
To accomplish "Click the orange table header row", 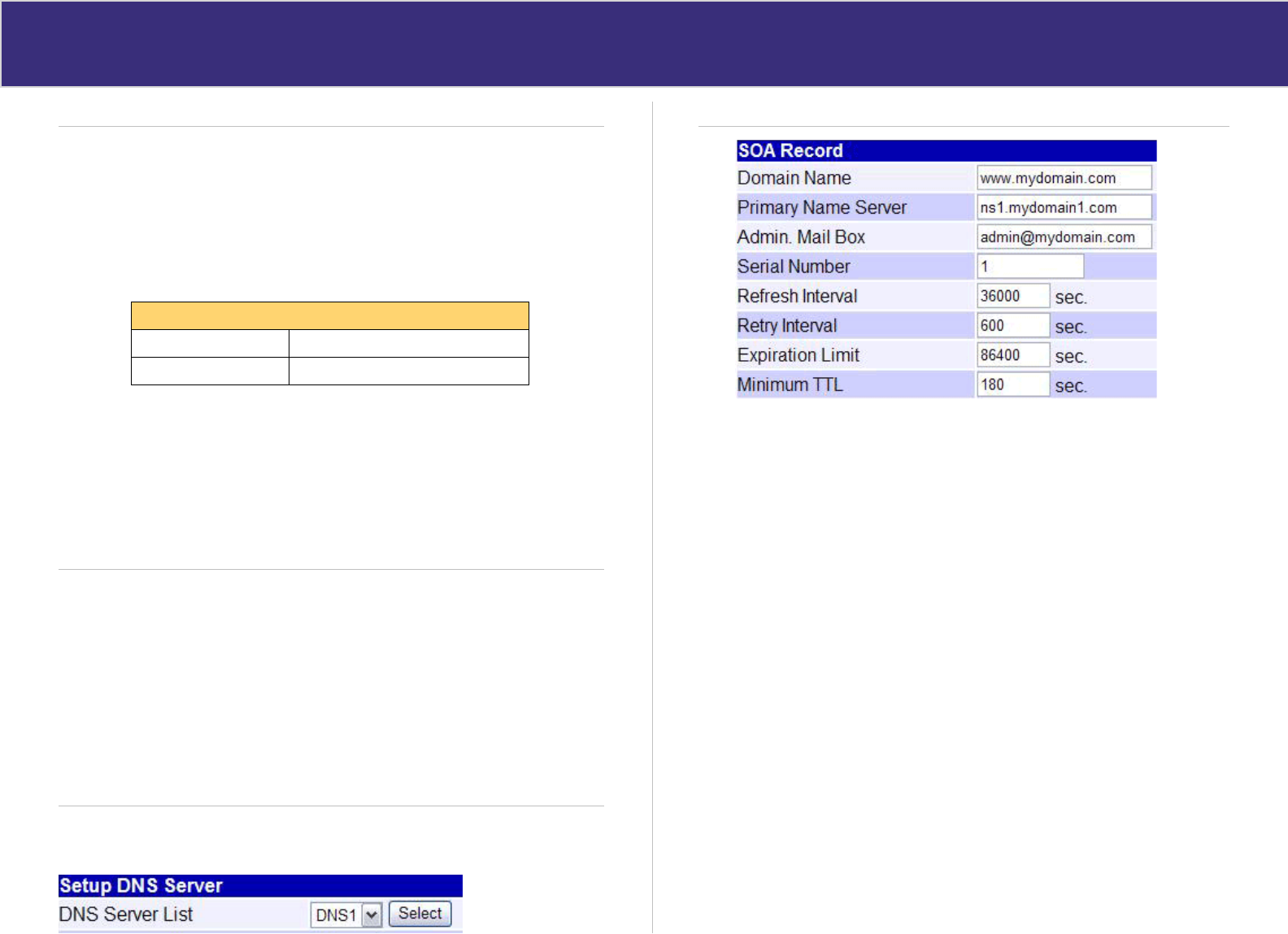I will [329, 315].
